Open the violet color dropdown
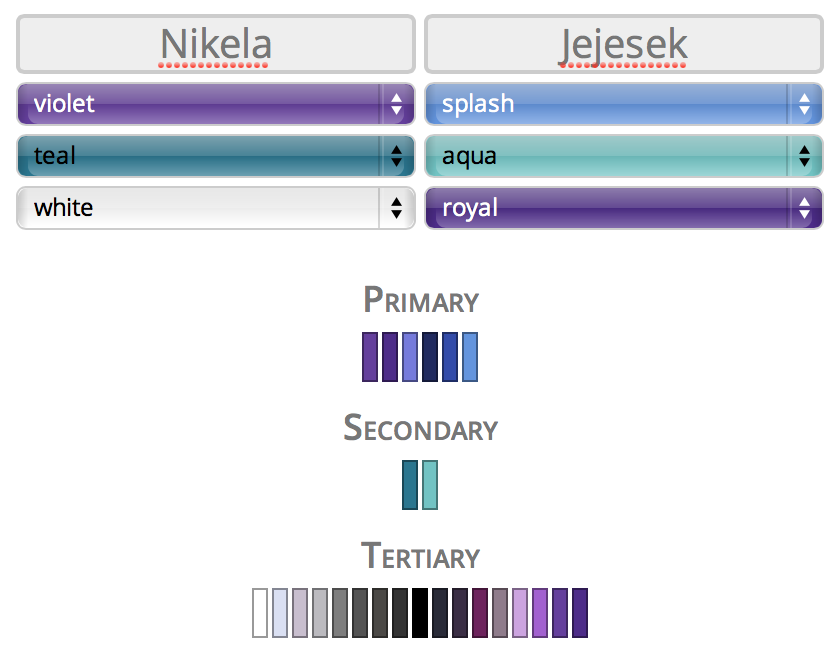This screenshot has height=650, width=838. tap(215, 104)
